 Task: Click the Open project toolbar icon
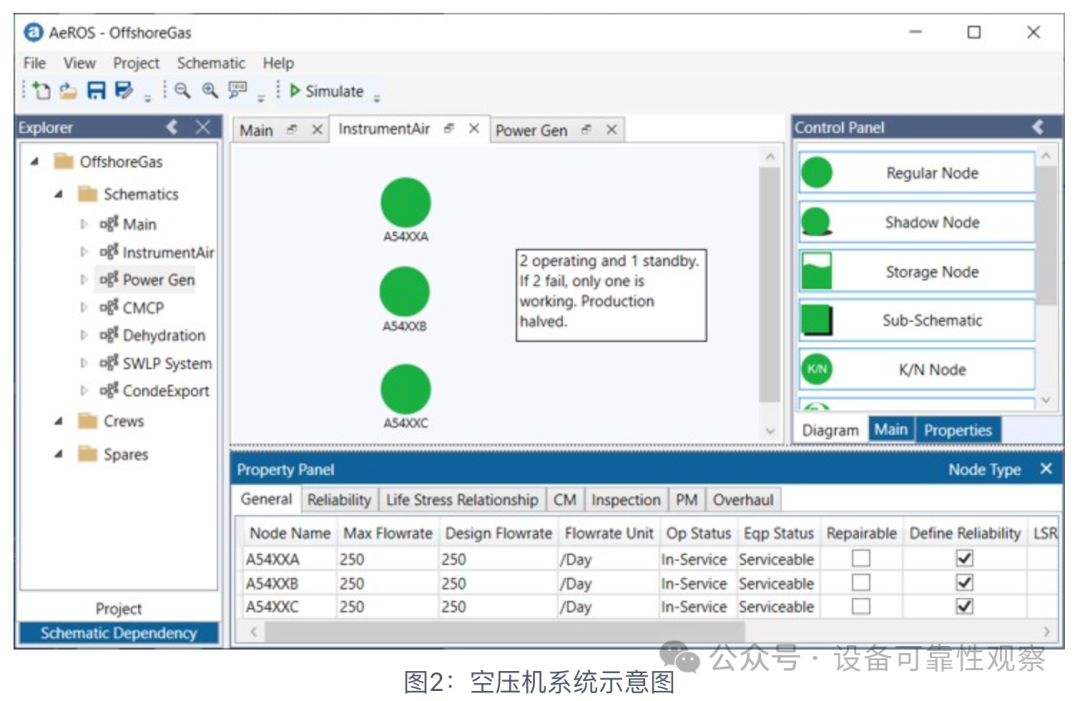click(x=68, y=91)
